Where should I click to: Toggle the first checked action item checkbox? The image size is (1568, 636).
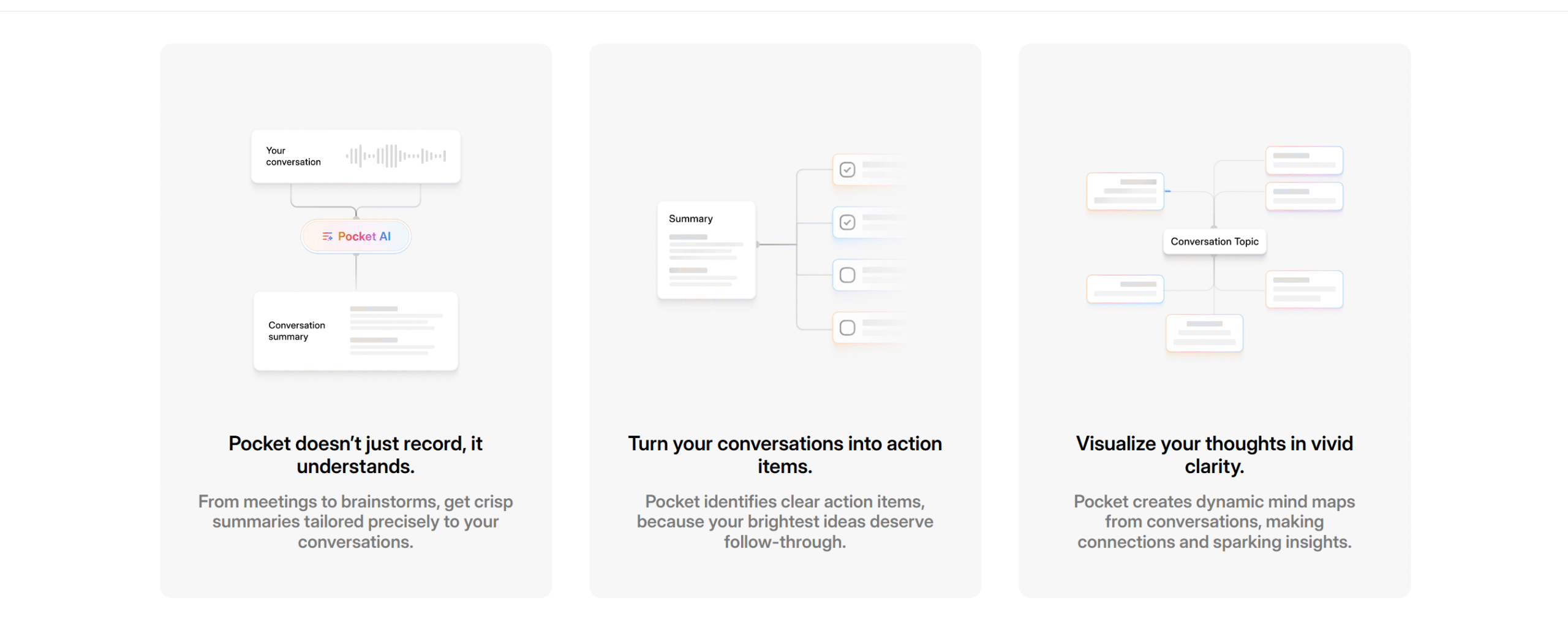point(847,170)
